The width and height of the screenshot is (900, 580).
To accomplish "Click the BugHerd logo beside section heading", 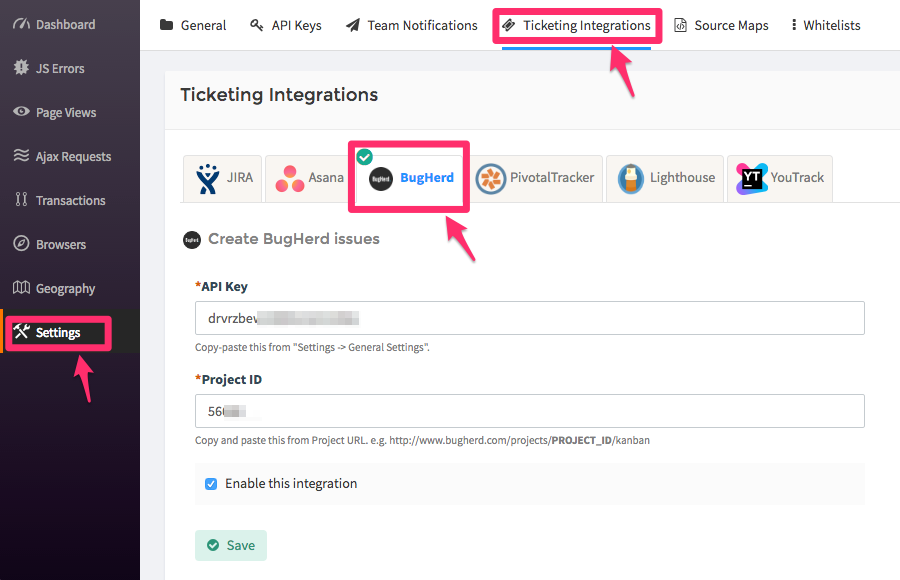I will [x=192, y=239].
